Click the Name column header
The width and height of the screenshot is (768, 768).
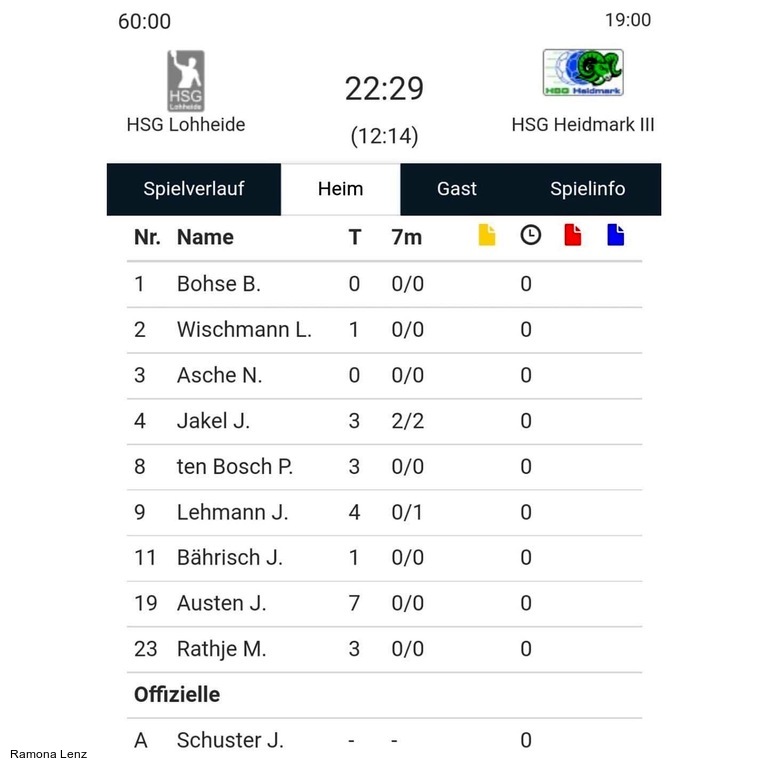click(205, 237)
